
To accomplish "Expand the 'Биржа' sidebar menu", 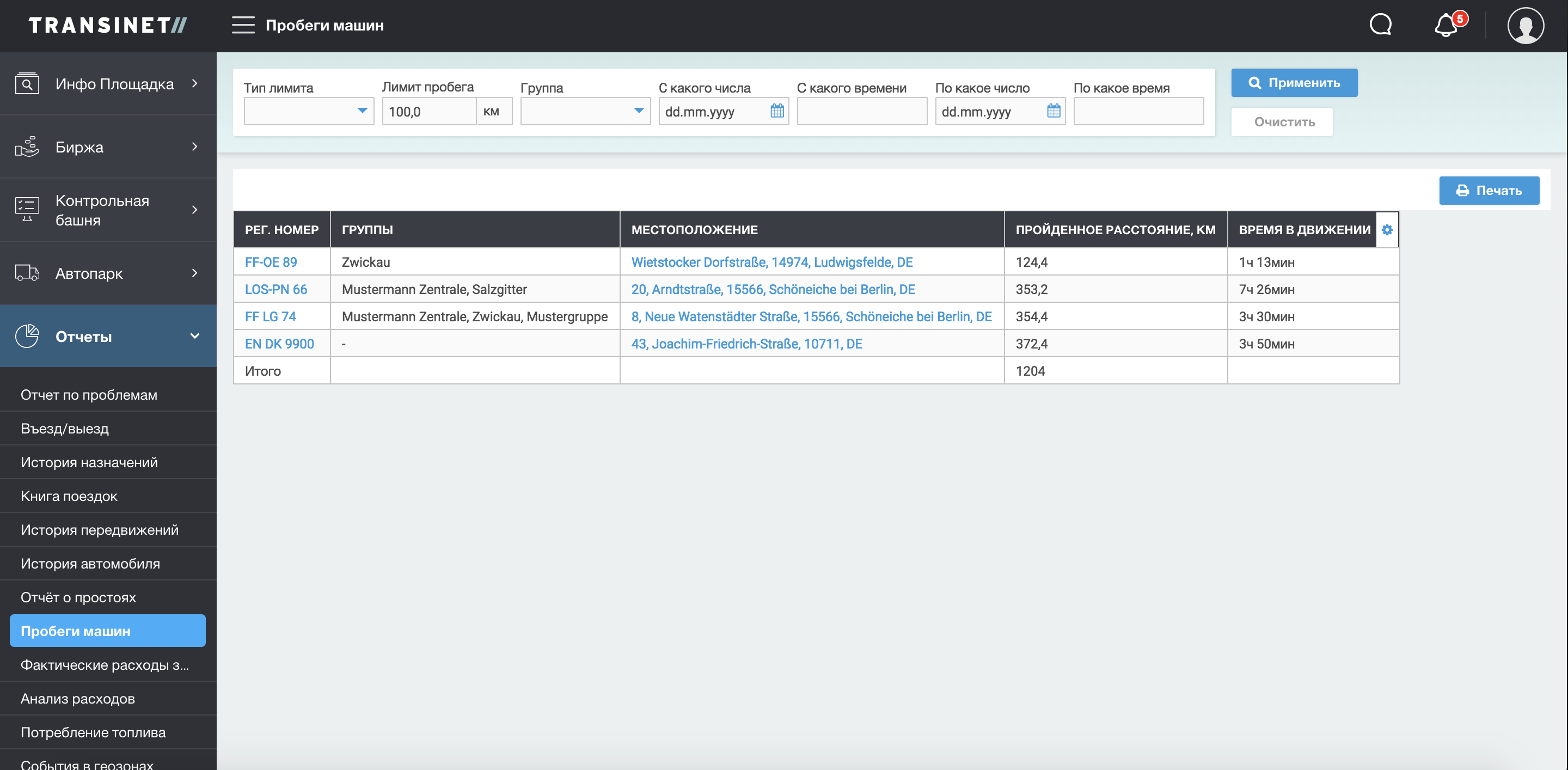I will (108, 146).
